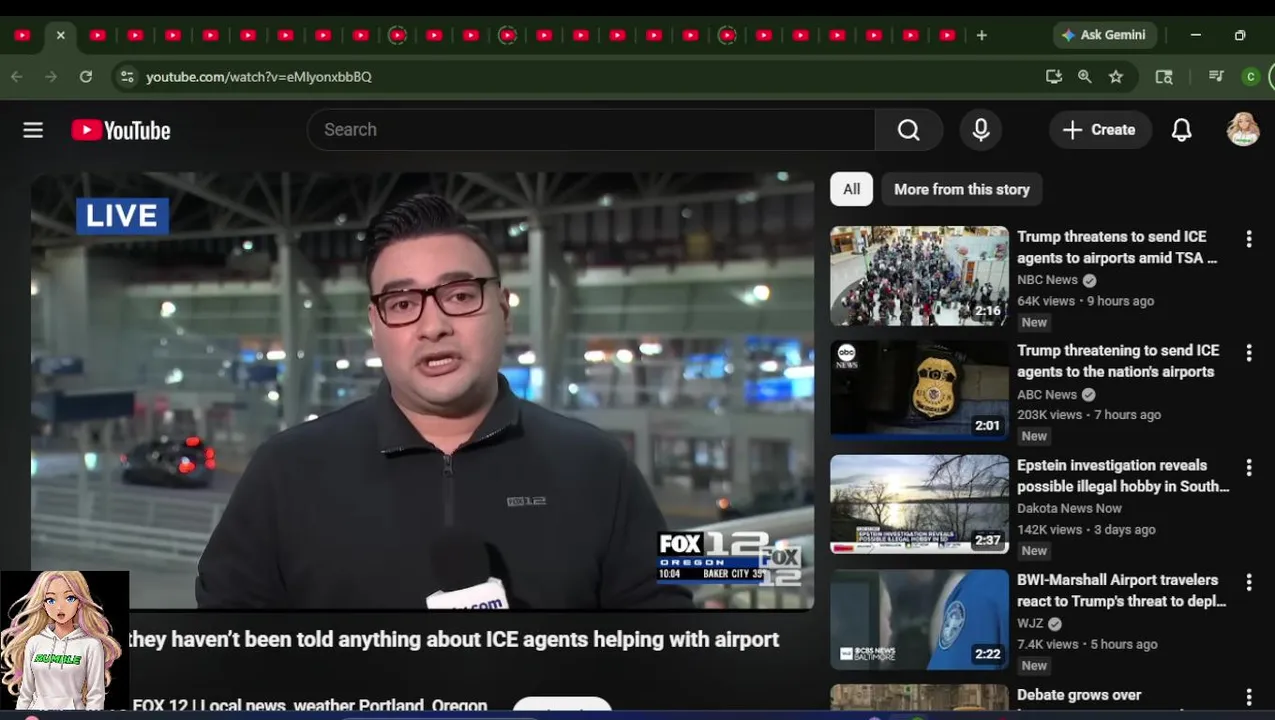Open 'Debate grows over' video title
Image resolution: width=1275 pixels, height=720 pixels.
tap(1079, 695)
